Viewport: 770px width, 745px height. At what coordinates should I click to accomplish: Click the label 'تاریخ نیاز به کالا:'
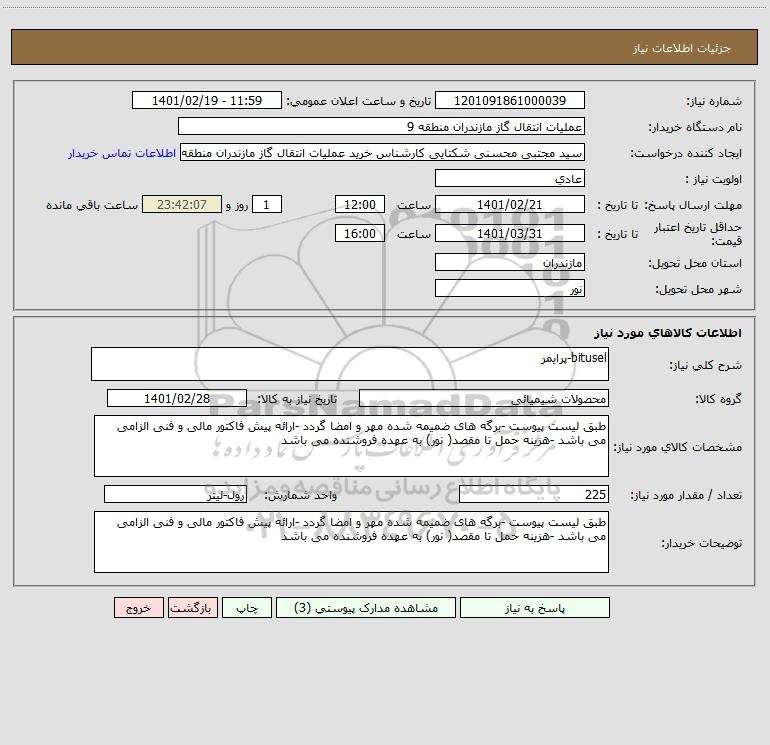pyautogui.click(x=298, y=399)
